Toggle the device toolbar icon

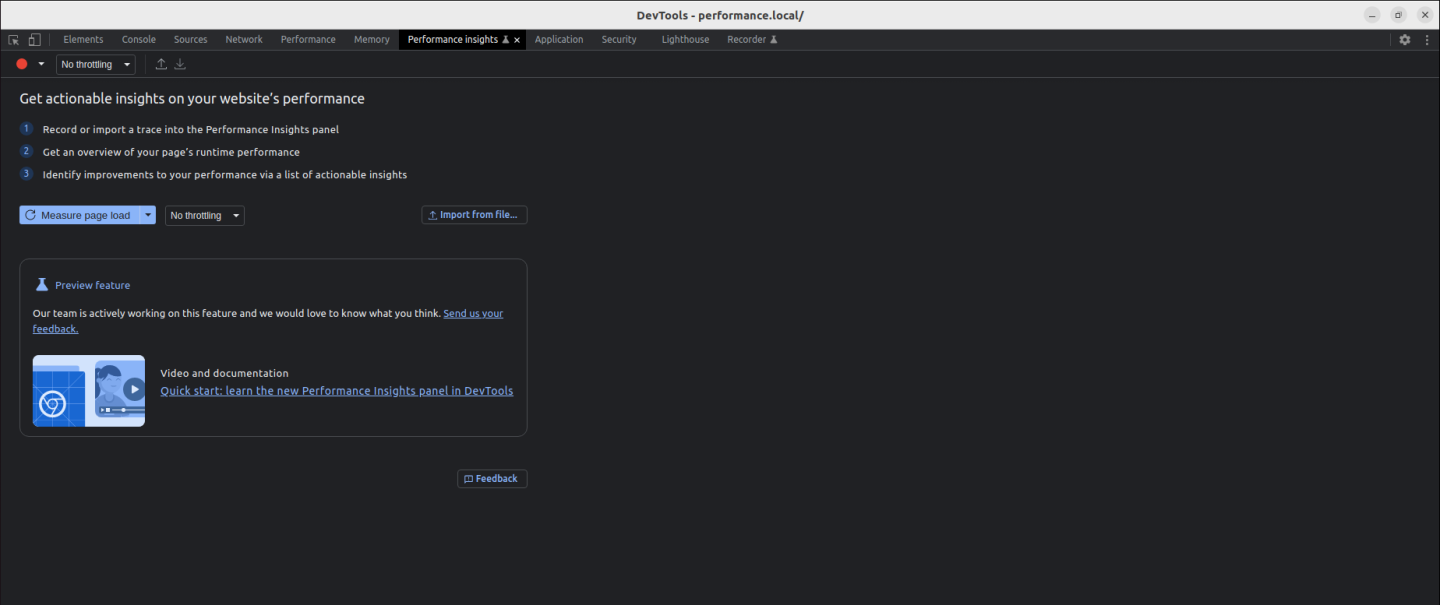[x=34, y=40]
